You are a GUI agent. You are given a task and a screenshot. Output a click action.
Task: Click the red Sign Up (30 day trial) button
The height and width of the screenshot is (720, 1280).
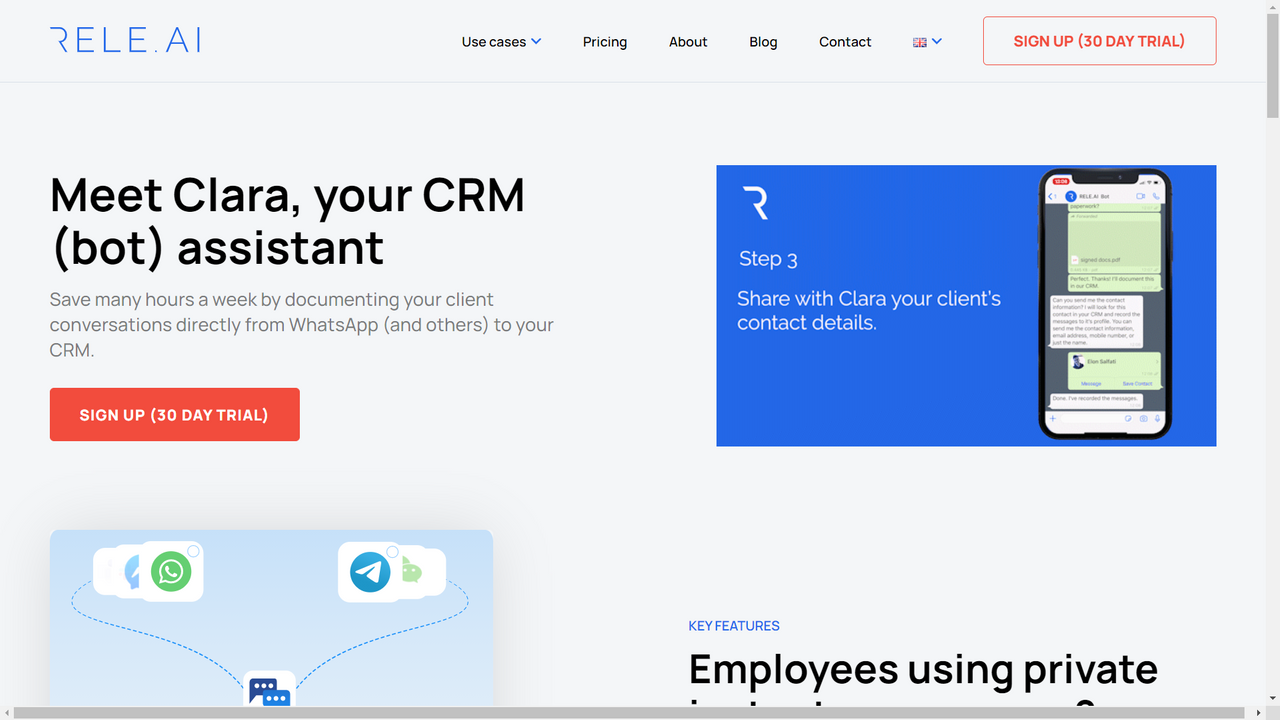coord(175,414)
